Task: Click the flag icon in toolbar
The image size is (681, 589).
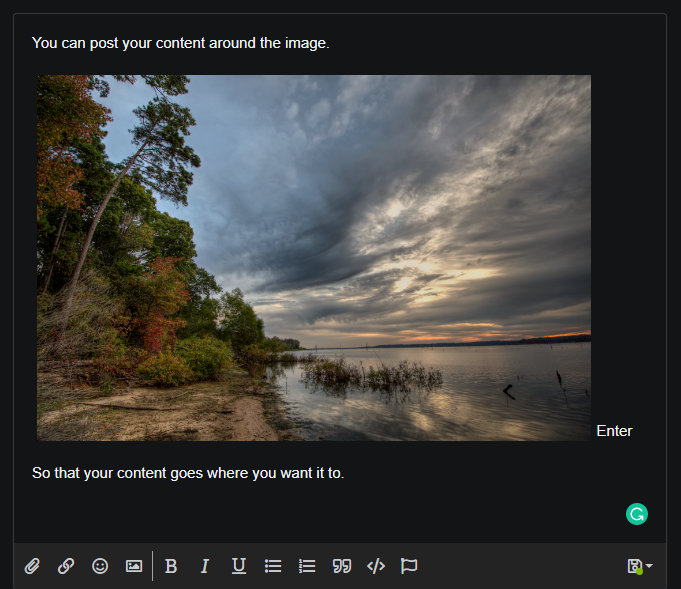Action: click(x=409, y=566)
